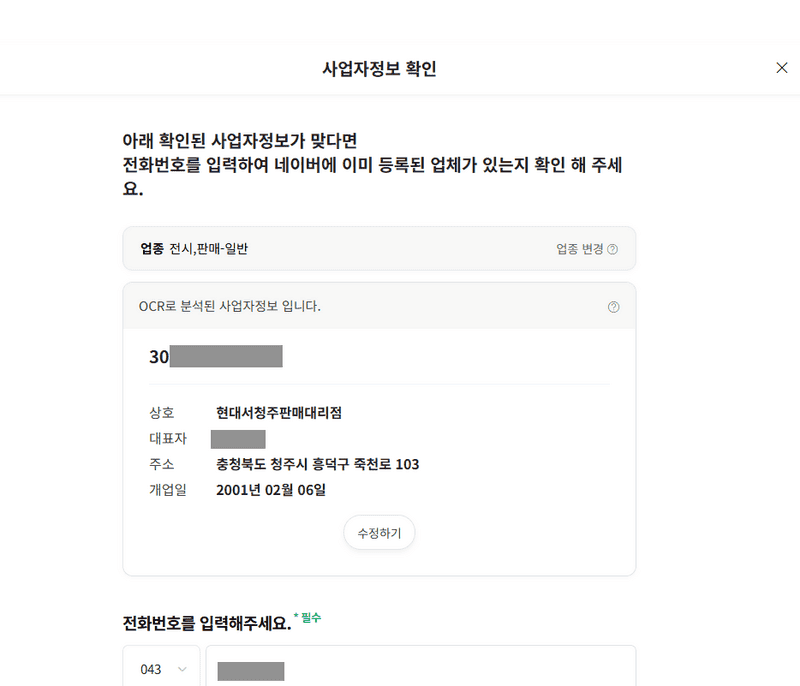Image resolution: width=800 pixels, height=686 pixels.
Task: Open the OCR 사업자정보 help icon
Action: pos(613,307)
